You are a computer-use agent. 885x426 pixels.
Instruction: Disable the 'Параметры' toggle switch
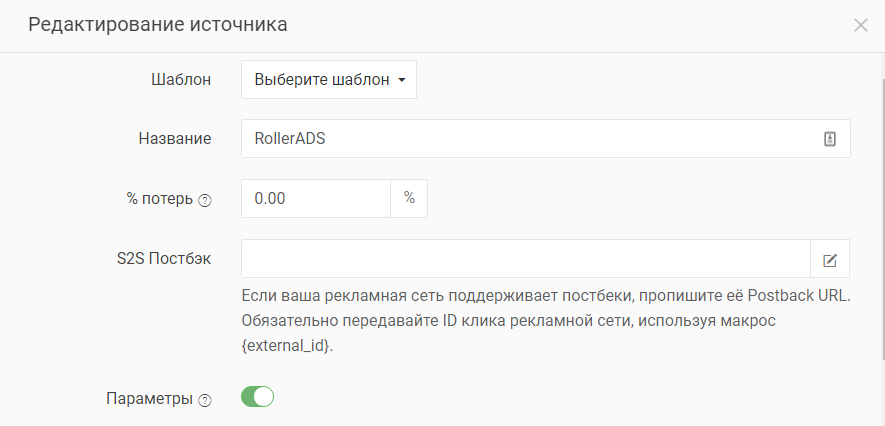(257, 397)
